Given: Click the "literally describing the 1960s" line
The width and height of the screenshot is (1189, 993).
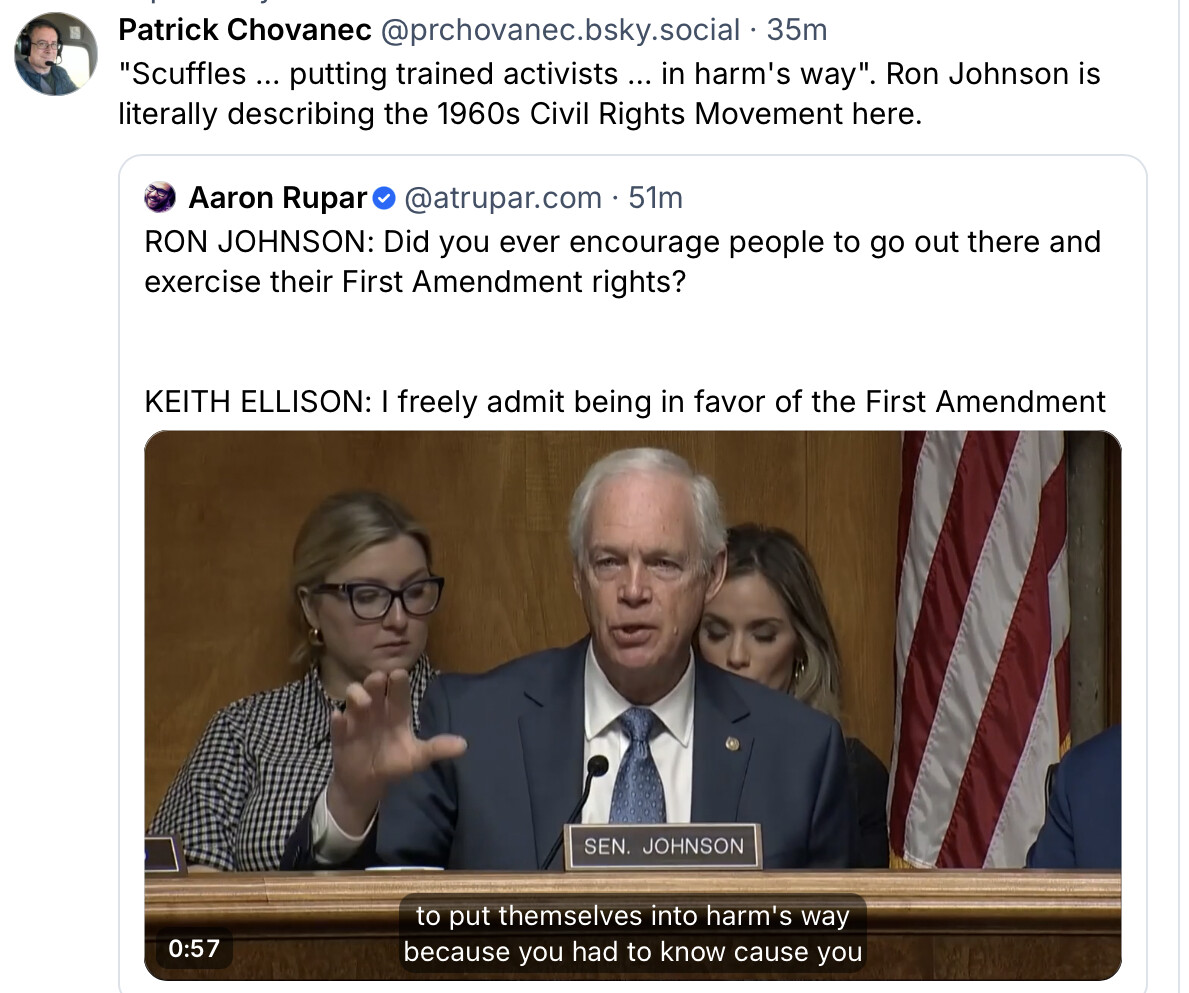Looking at the screenshot, I should tap(520, 114).
